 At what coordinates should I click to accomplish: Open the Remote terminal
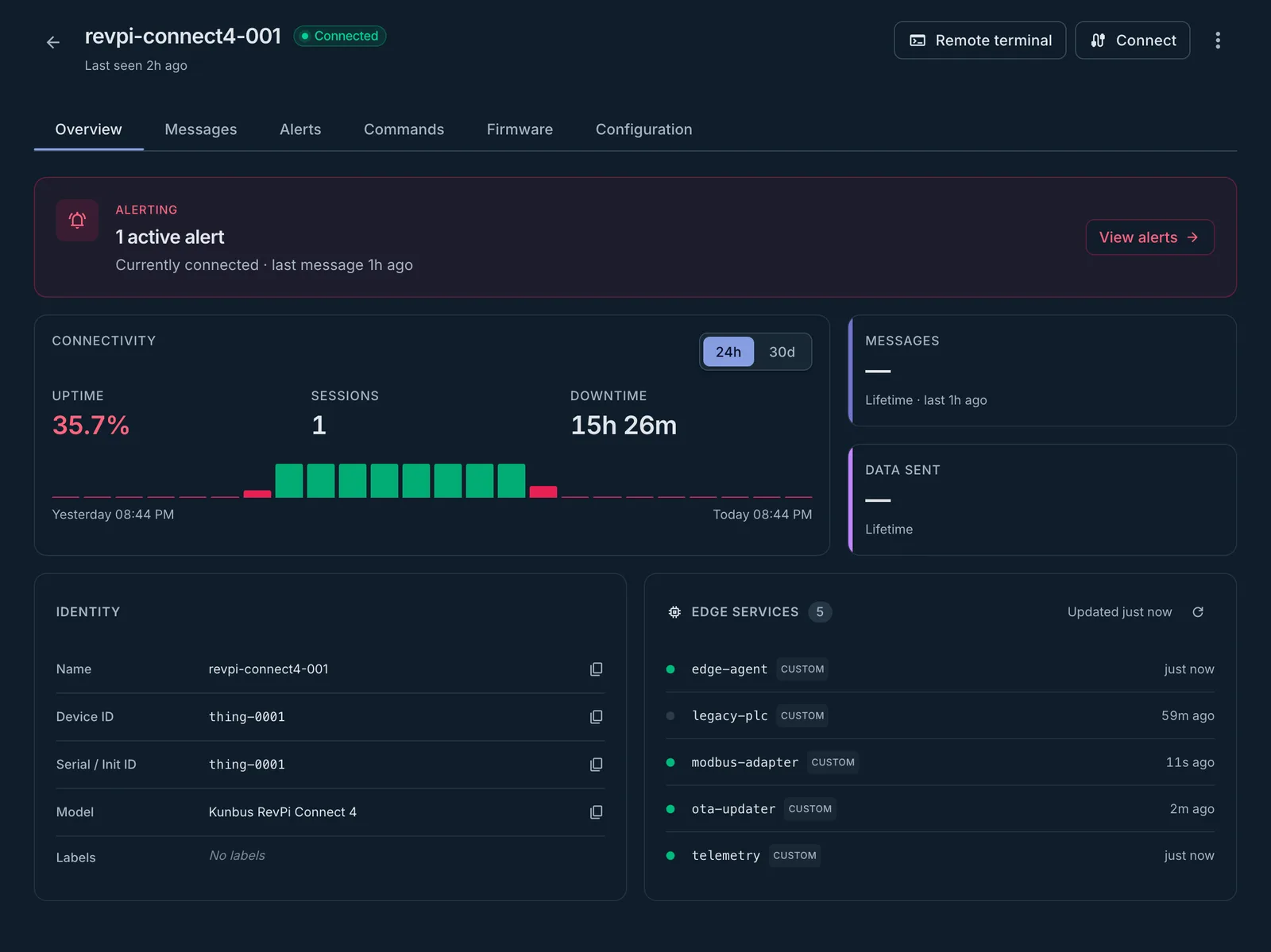tap(979, 40)
